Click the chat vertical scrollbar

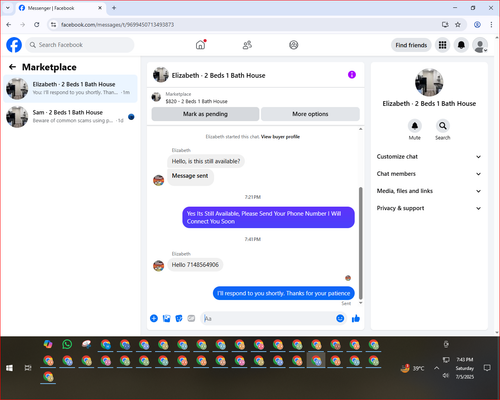point(360,243)
